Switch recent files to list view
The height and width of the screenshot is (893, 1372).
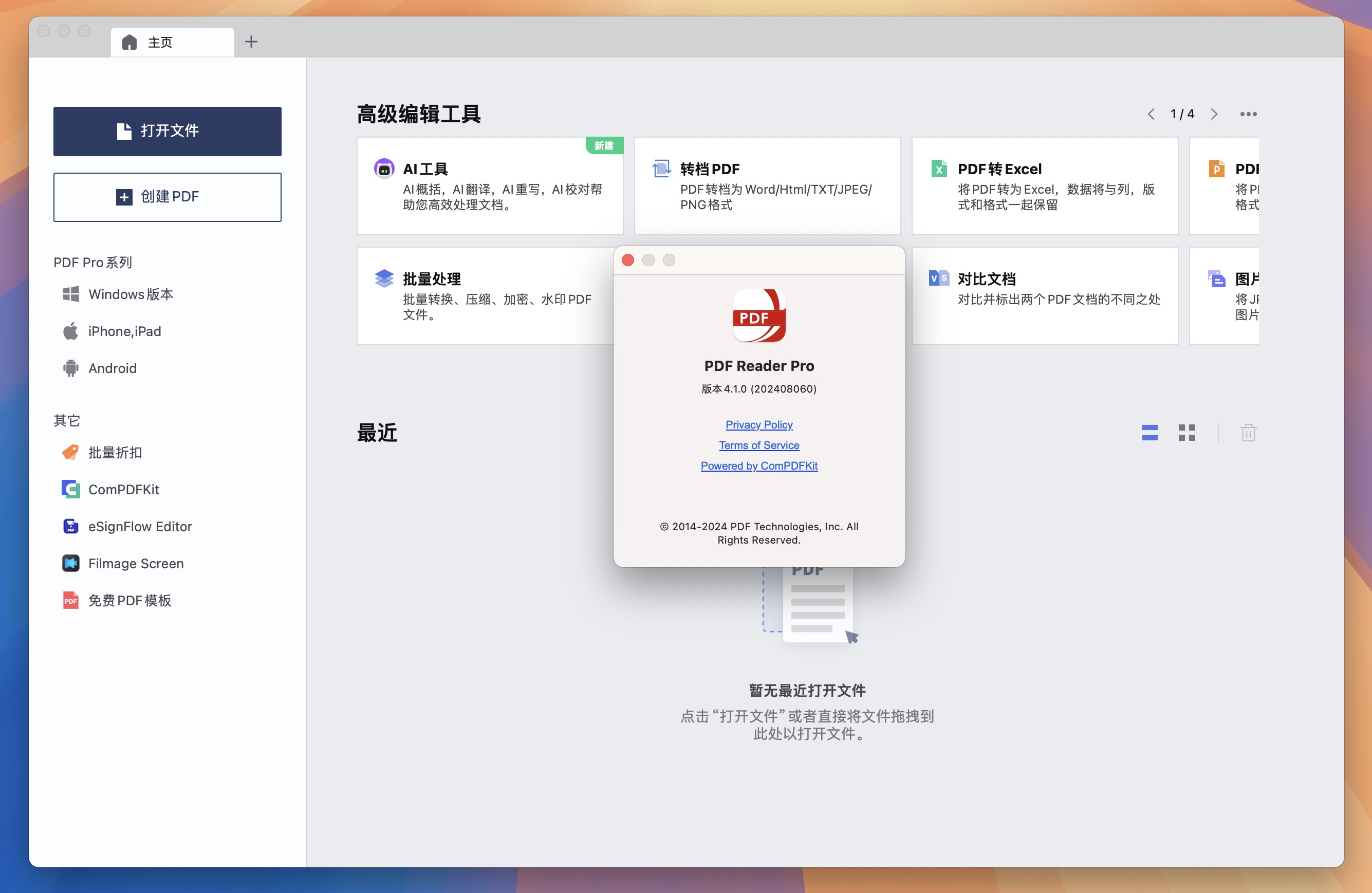[x=1149, y=433]
